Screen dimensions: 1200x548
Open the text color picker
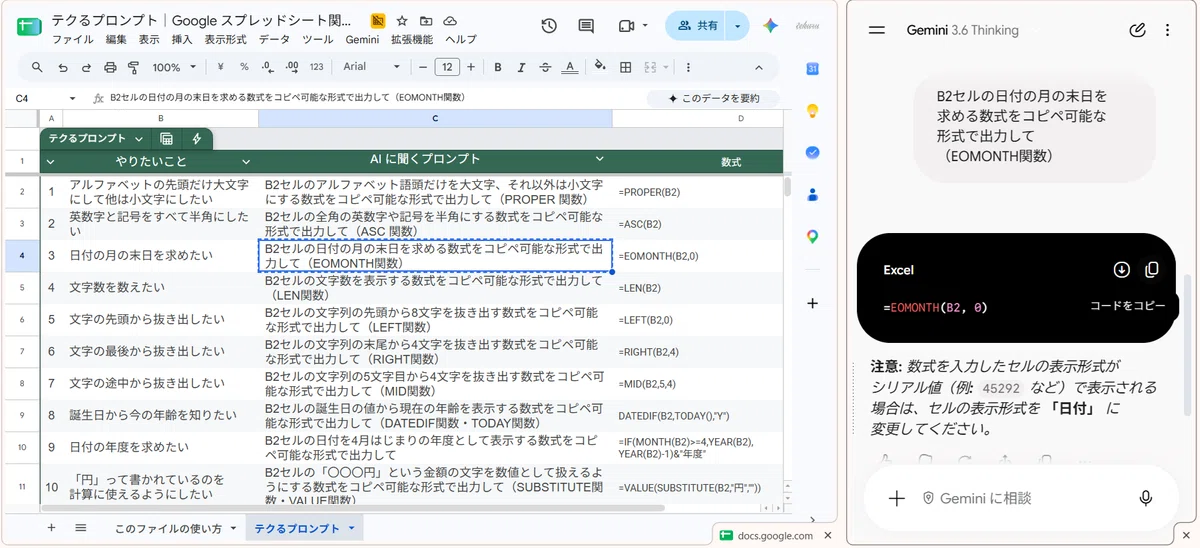568,67
